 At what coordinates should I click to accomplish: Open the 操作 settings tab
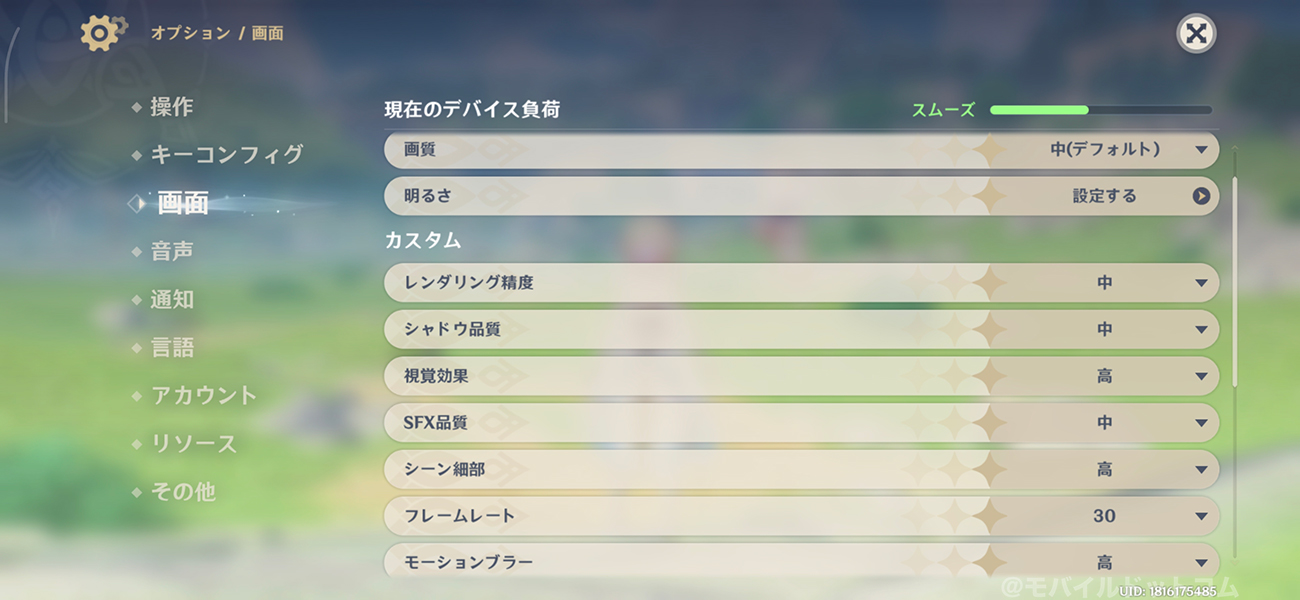[x=172, y=107]
